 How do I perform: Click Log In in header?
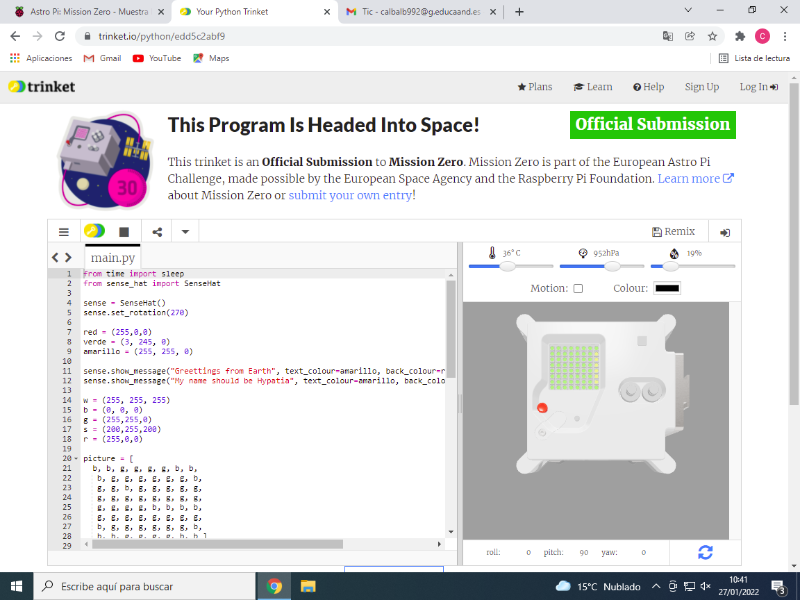click(x=759, y=87)
